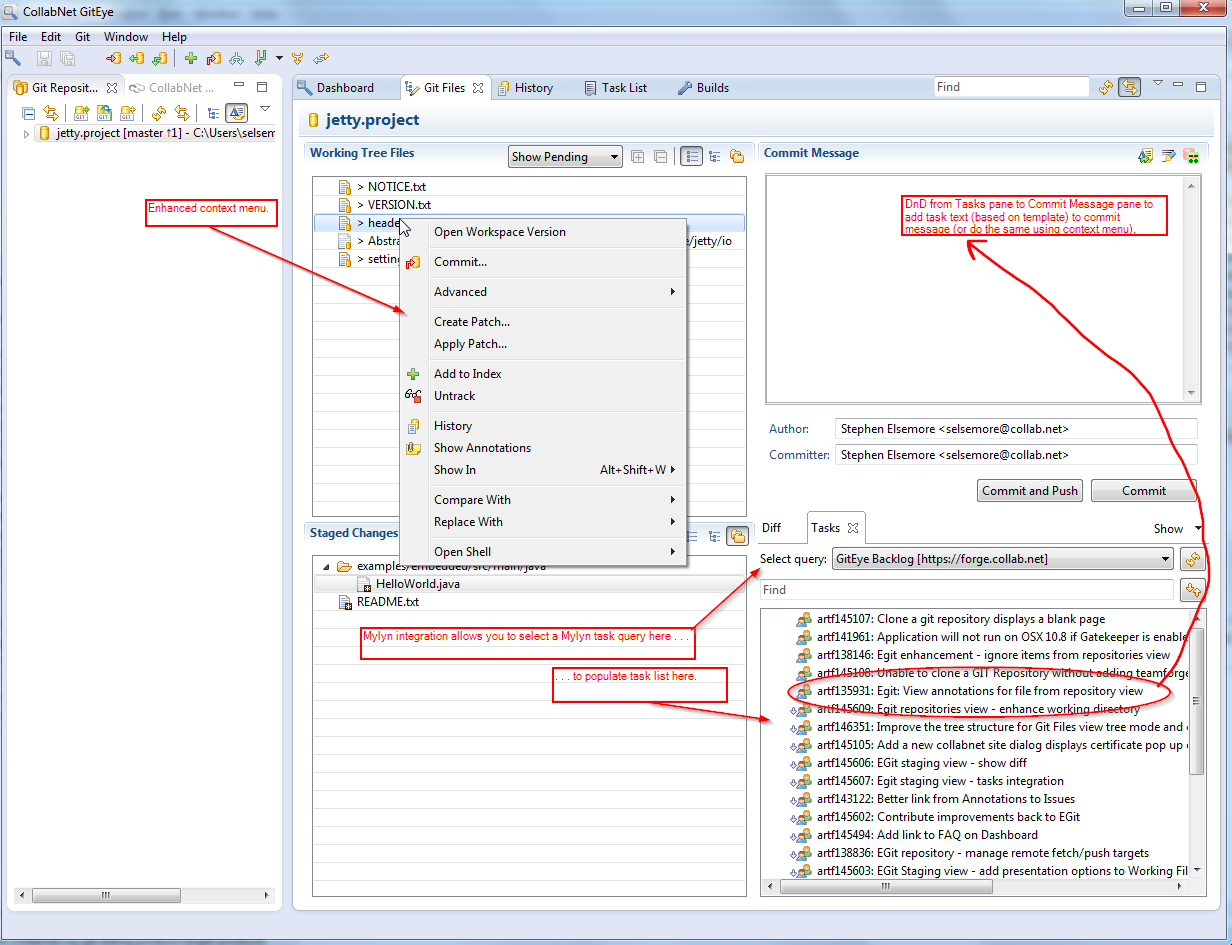Screen dimensions: 1232x945
Task: Click the search magnifier icon in main toolbar
Action: coord(13,58)
